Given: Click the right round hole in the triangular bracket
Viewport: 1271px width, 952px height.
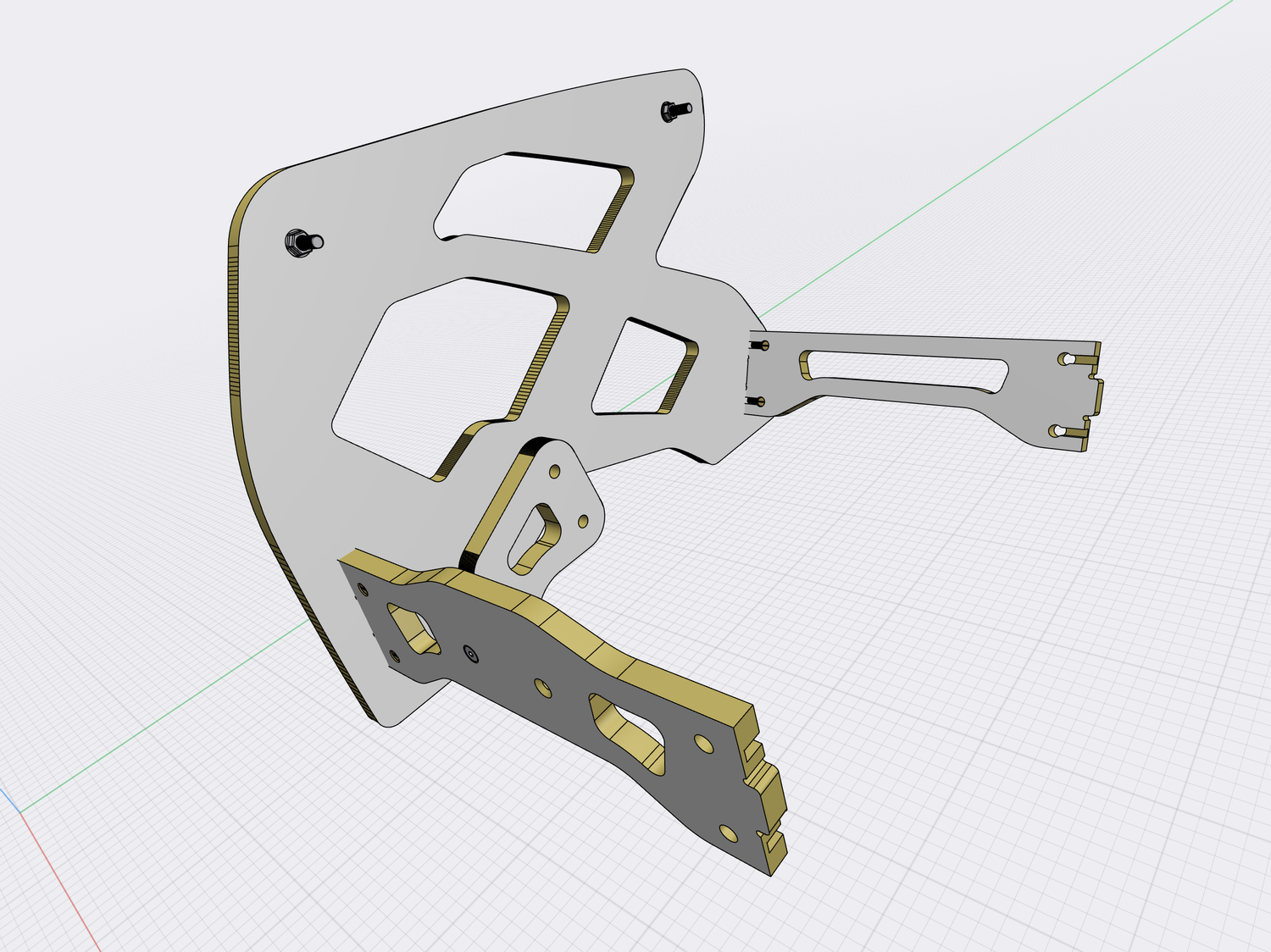Looking at the screenshot, I should (x=583, y=520).
